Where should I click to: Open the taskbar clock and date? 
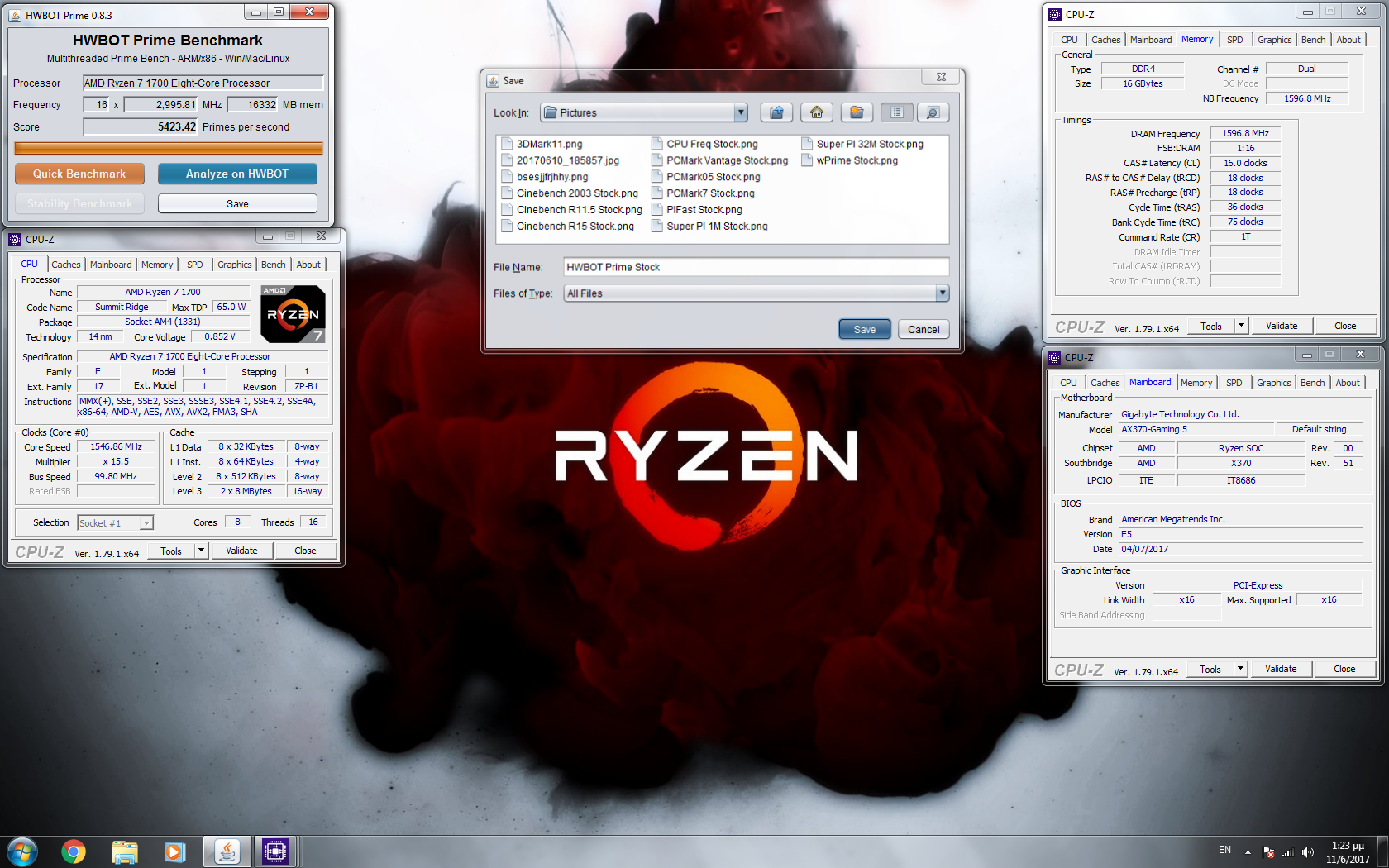pos(1348,852)
